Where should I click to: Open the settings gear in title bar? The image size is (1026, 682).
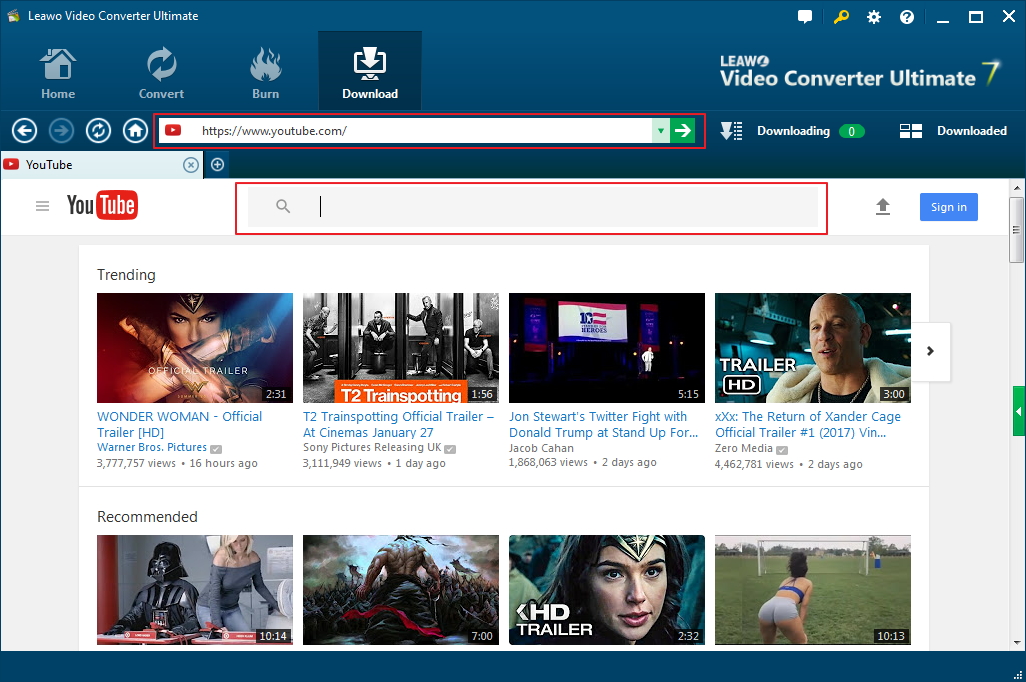coord(874,17)
